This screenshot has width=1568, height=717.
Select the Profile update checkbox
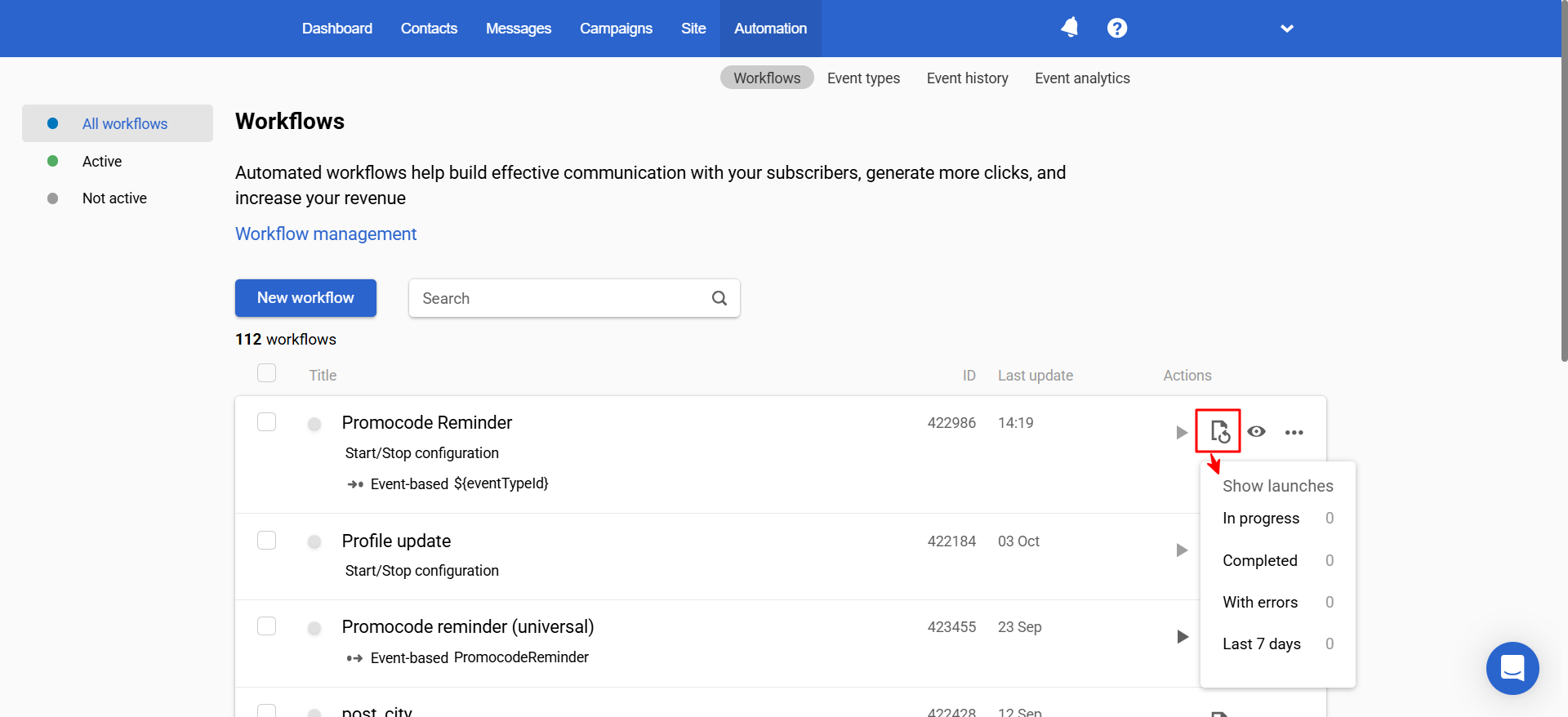267,541
